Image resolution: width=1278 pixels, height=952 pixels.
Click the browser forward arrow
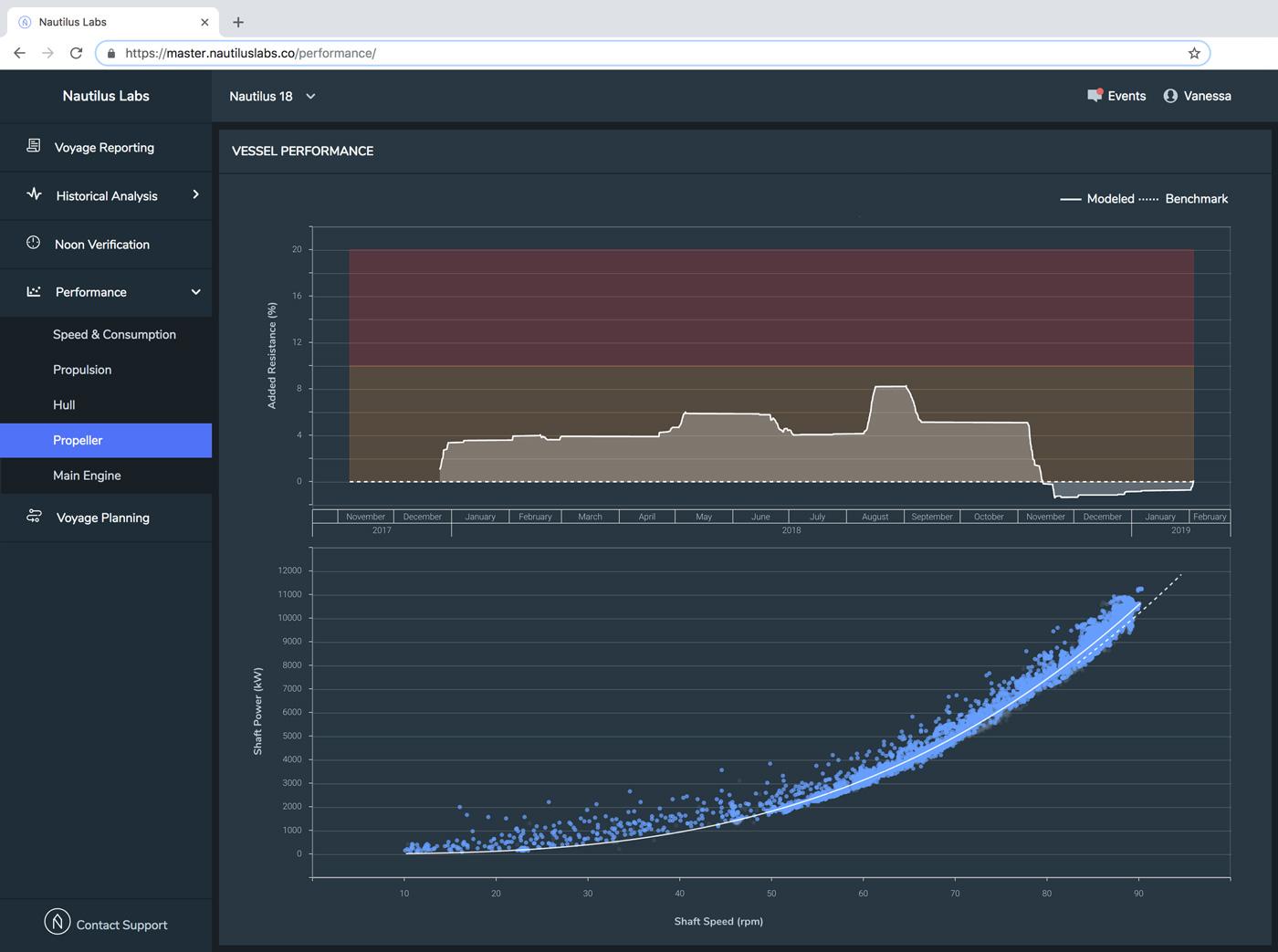[x=47, y=53]
